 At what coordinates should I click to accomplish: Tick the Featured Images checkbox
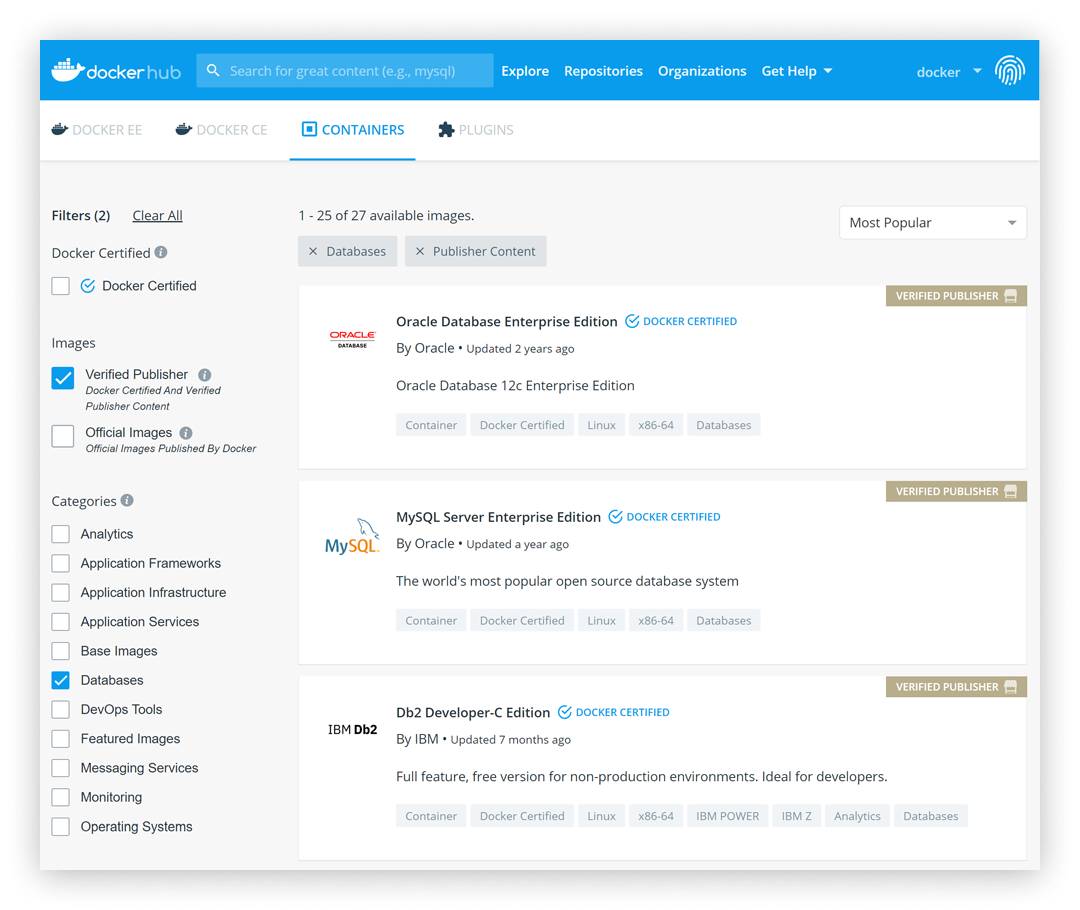pos(61,739)
